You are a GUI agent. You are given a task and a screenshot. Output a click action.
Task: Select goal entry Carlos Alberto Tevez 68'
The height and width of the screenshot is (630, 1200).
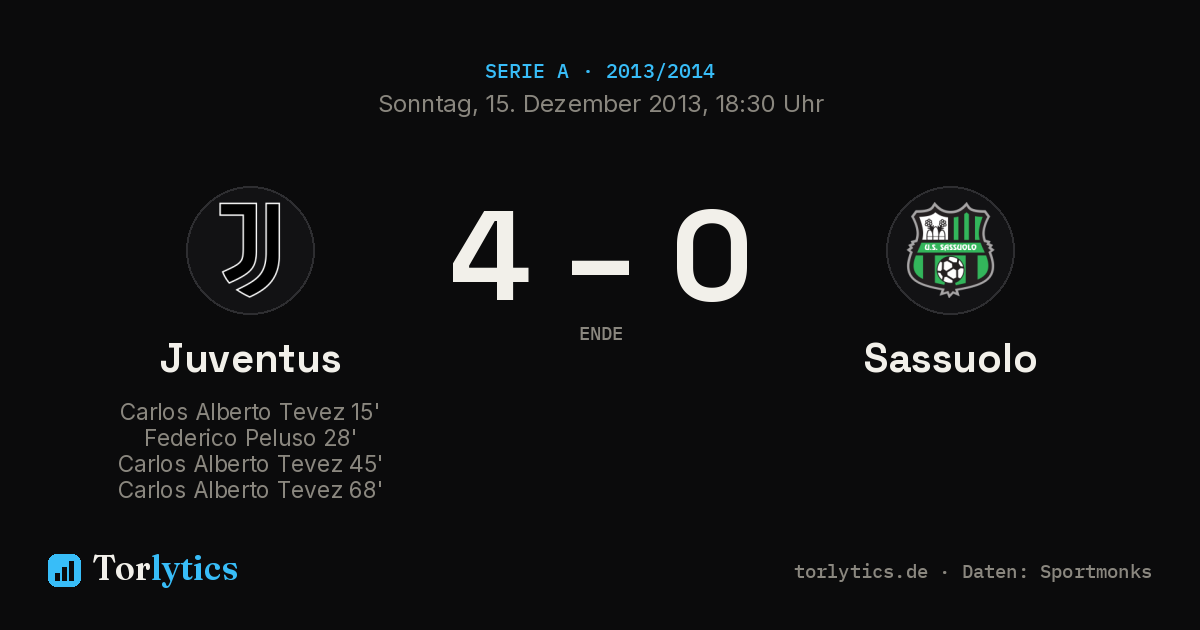(250, 490)
